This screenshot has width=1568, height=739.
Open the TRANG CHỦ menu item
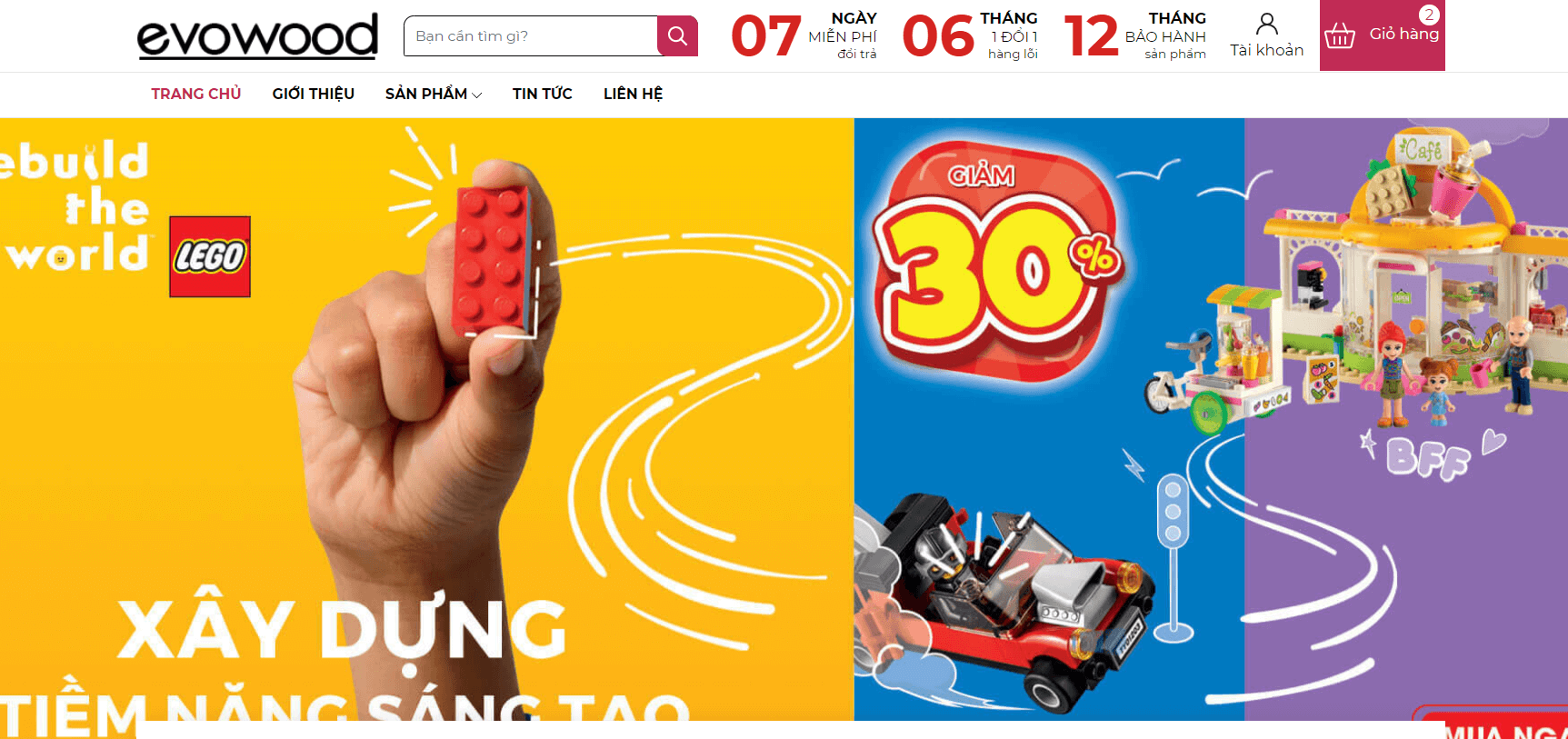pyautogui.click(x=196, y=94)
